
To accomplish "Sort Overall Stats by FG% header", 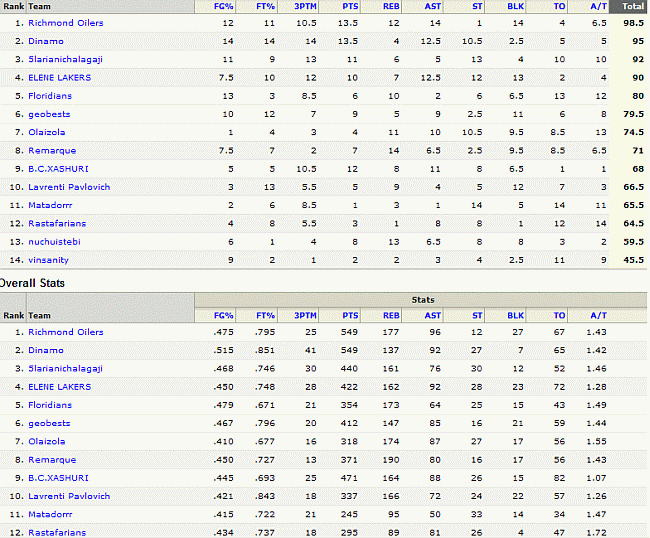I will click(223, 315).
